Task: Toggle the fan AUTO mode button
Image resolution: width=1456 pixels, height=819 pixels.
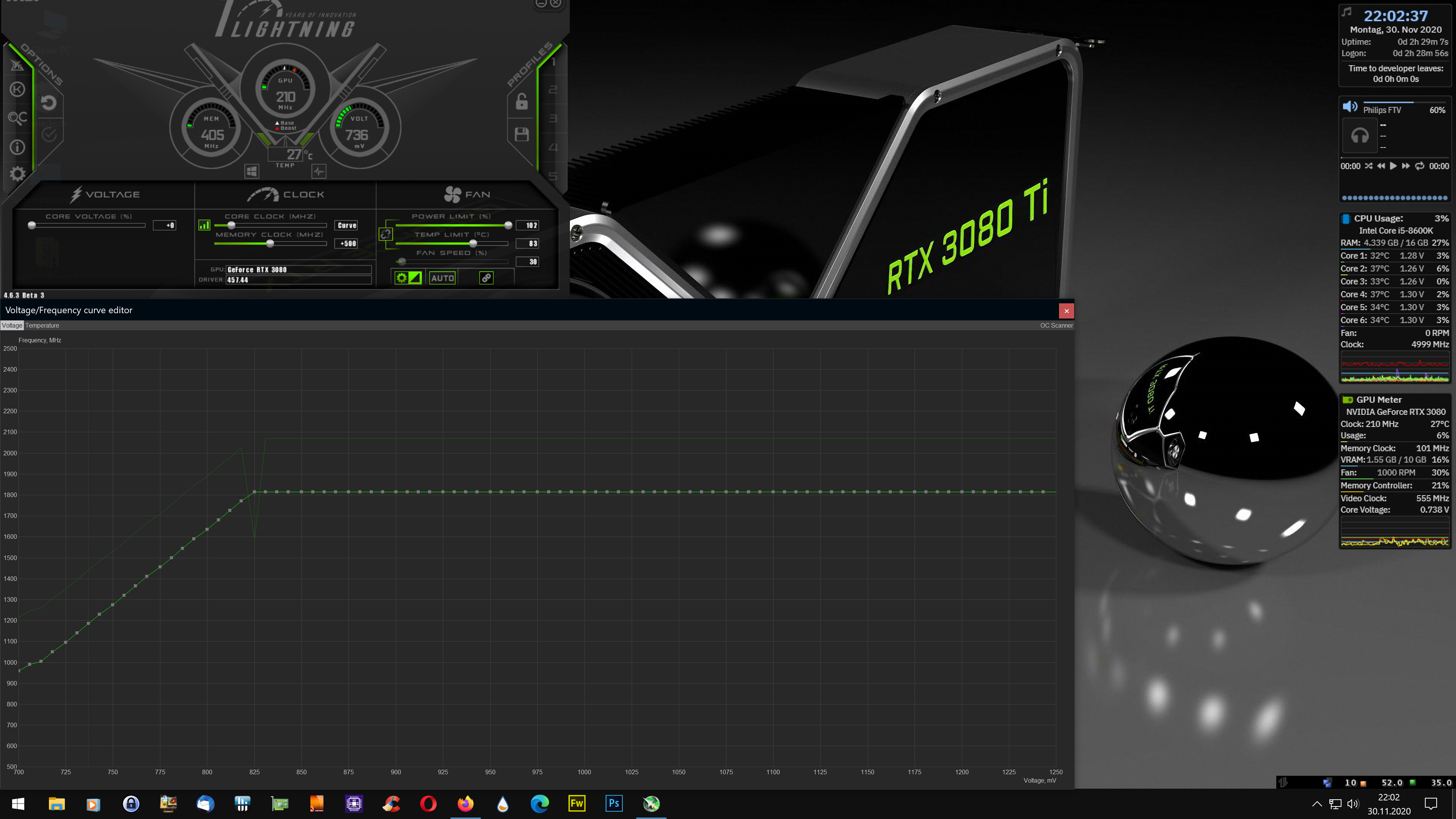Action: (442, 278)
